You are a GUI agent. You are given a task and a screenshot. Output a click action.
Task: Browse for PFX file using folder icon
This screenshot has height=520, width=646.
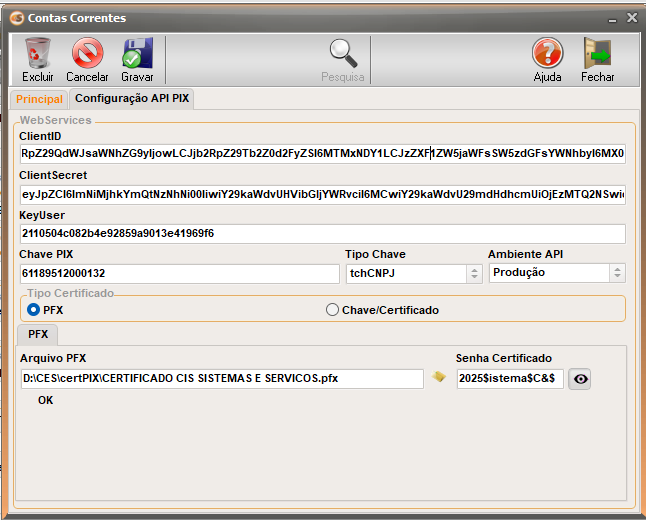[x=438, y=378]
